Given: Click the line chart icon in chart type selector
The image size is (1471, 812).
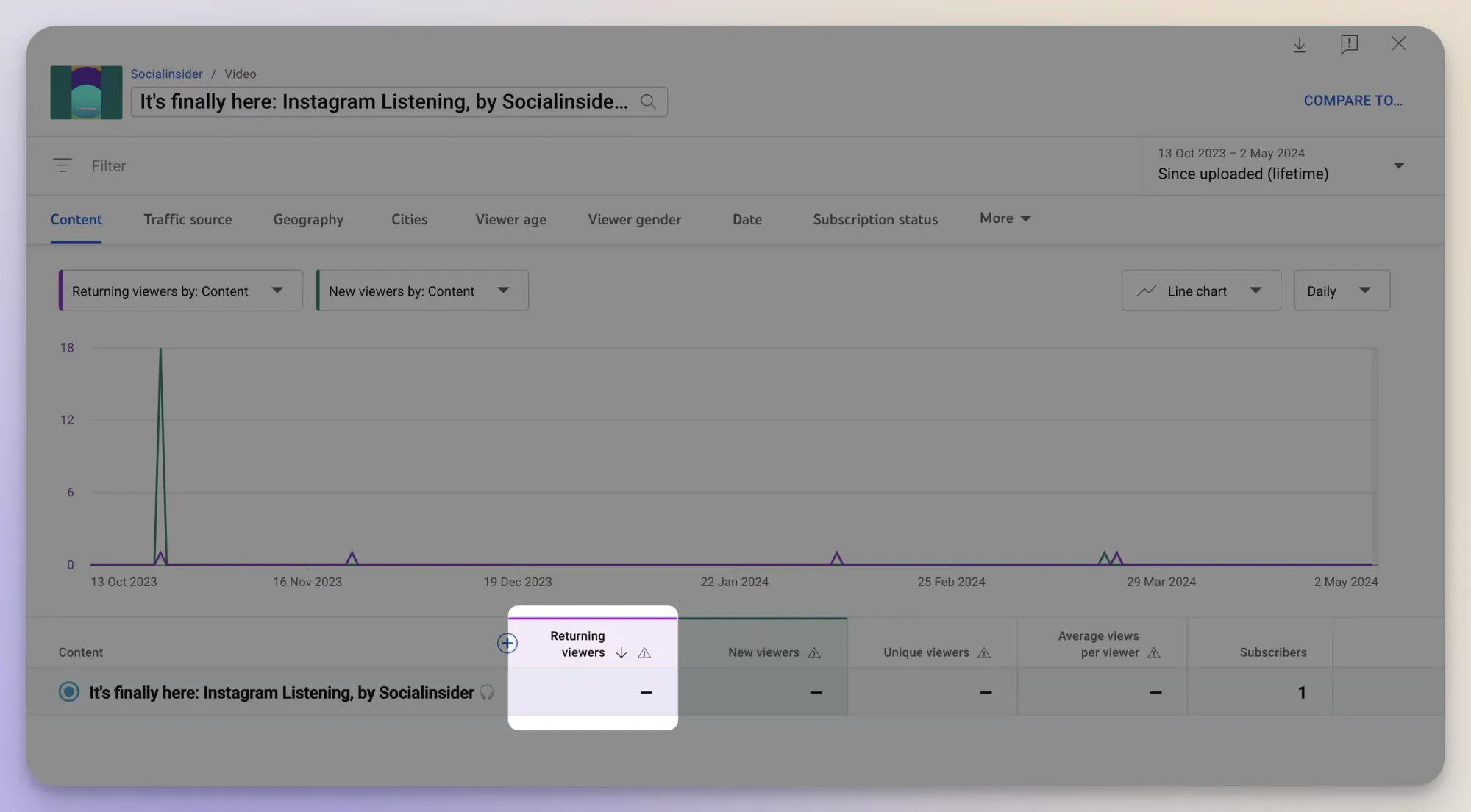Looking at the screenshot, I should click(x=1146, y=291).
